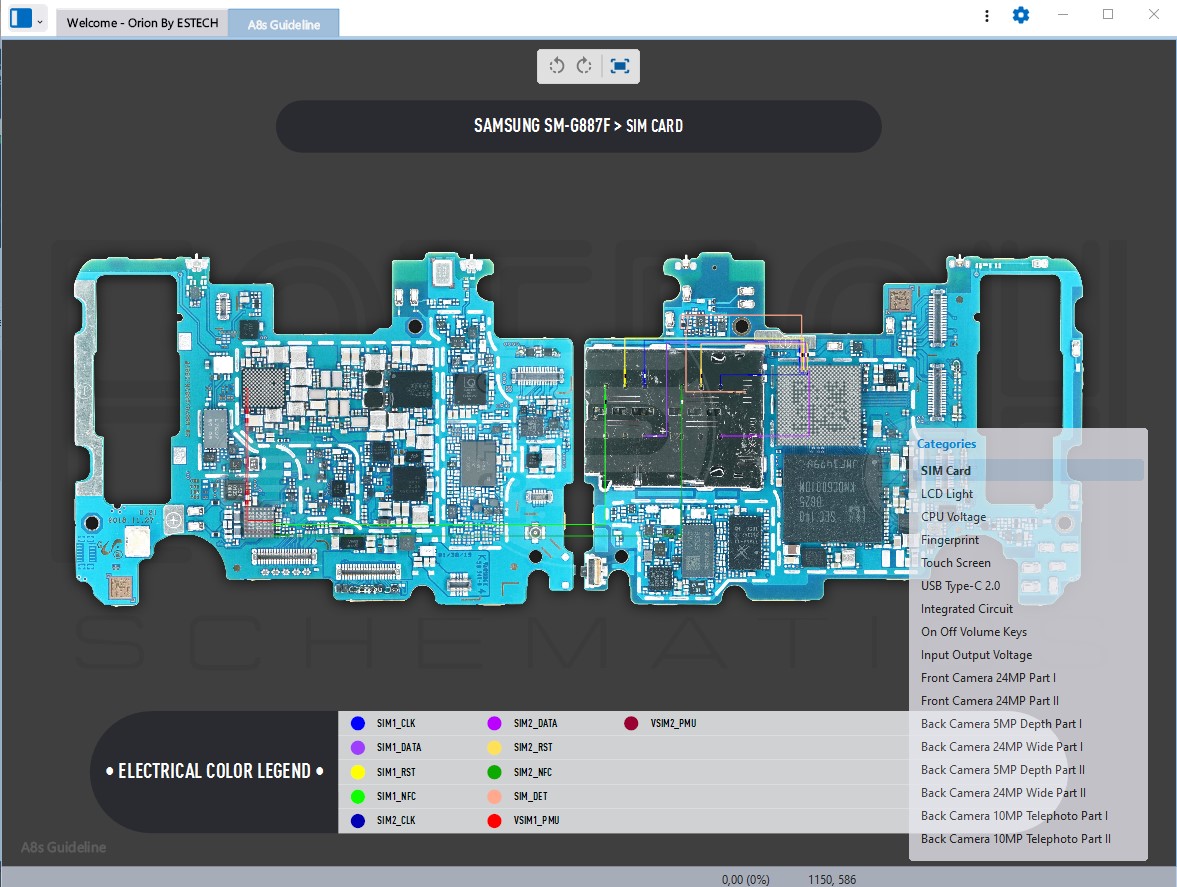Switch to Welcome - Orion By ESTECH tab
The image size is (1177, 887).
142,23
